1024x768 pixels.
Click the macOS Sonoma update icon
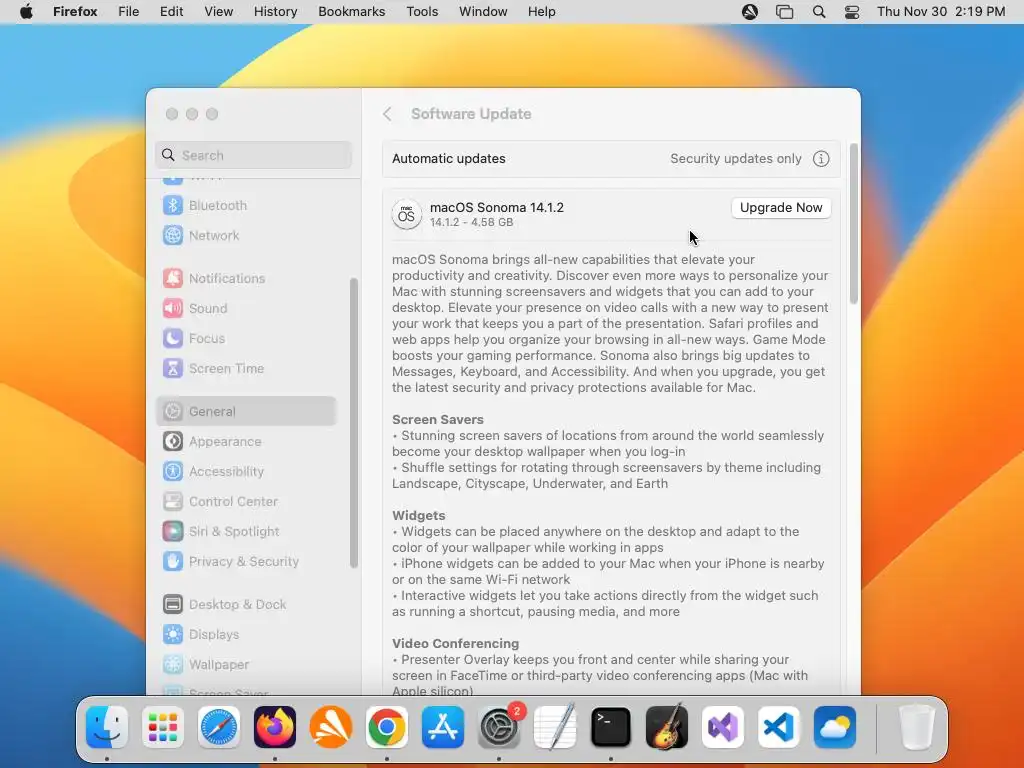coord(406,214)
